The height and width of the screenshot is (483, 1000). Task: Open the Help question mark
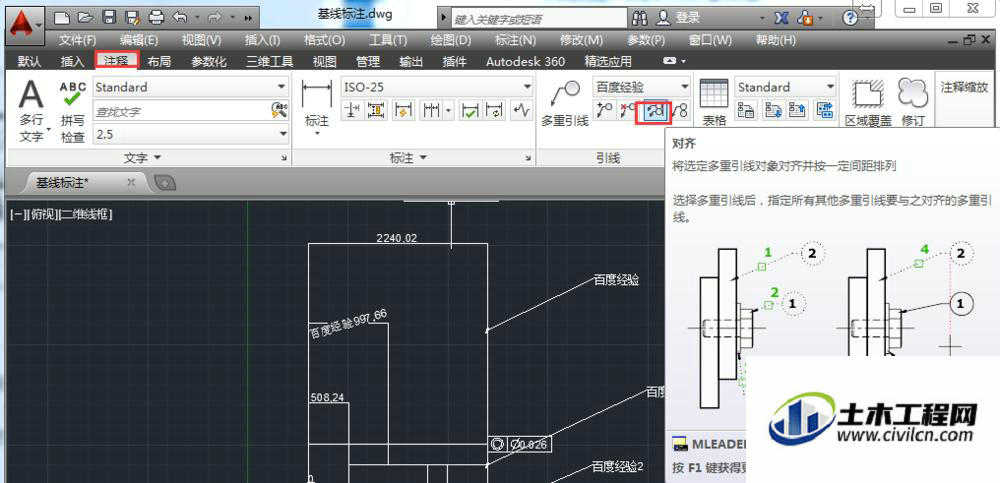[x=850, y=18]
